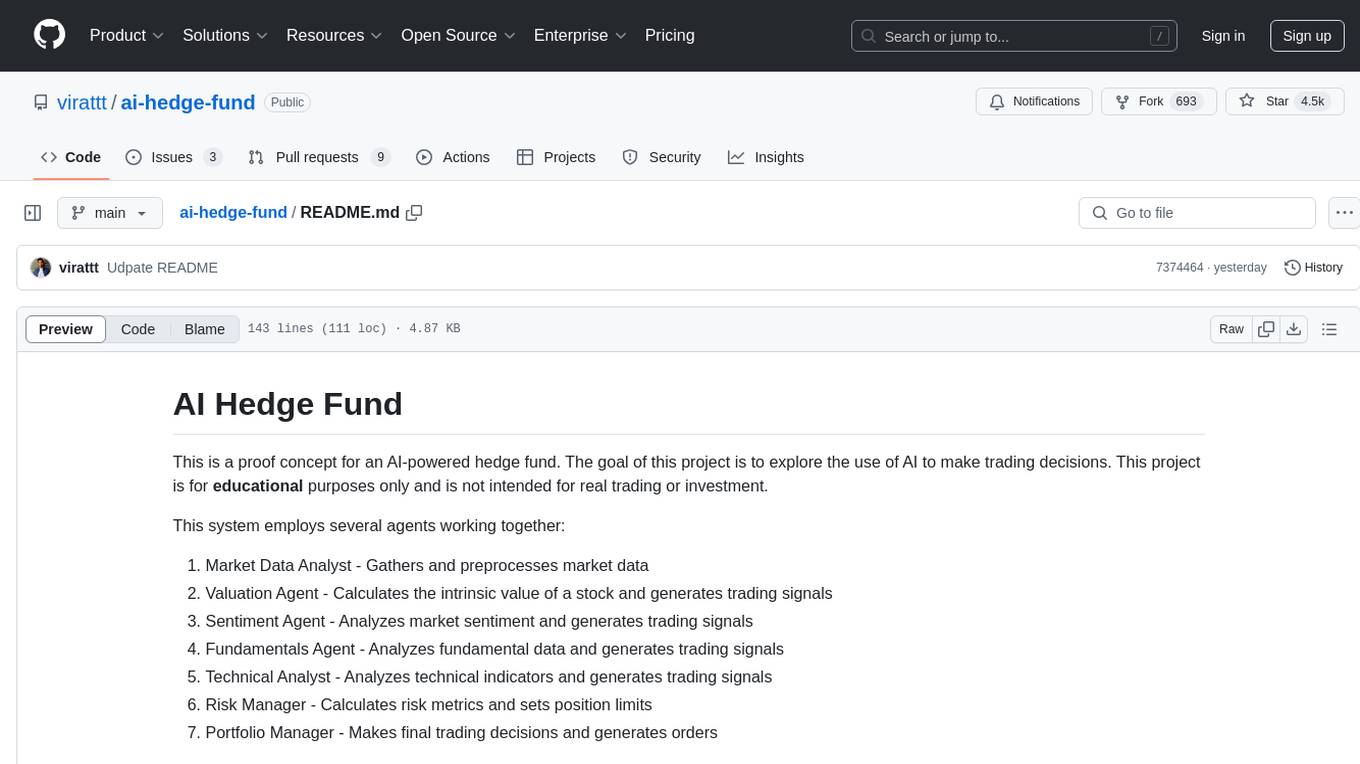Open the Raw file view
1360x764 pixels.
tap(1231, 329)
